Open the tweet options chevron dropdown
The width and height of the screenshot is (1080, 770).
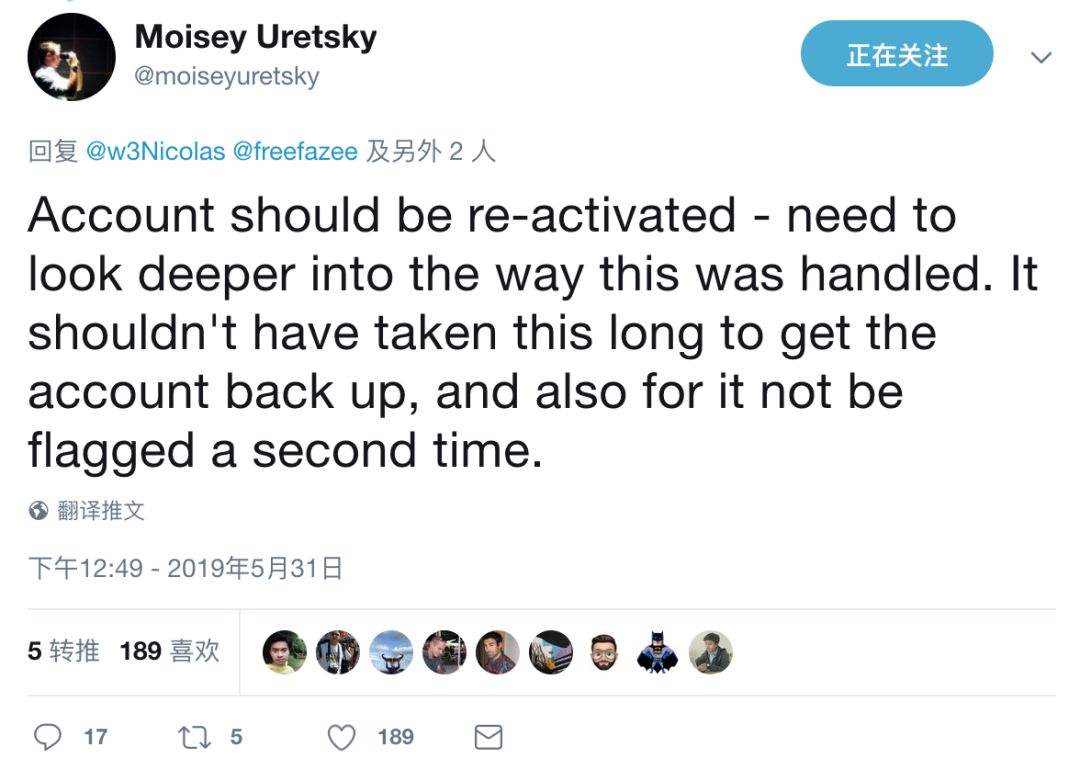click(x=1041, y=57)
